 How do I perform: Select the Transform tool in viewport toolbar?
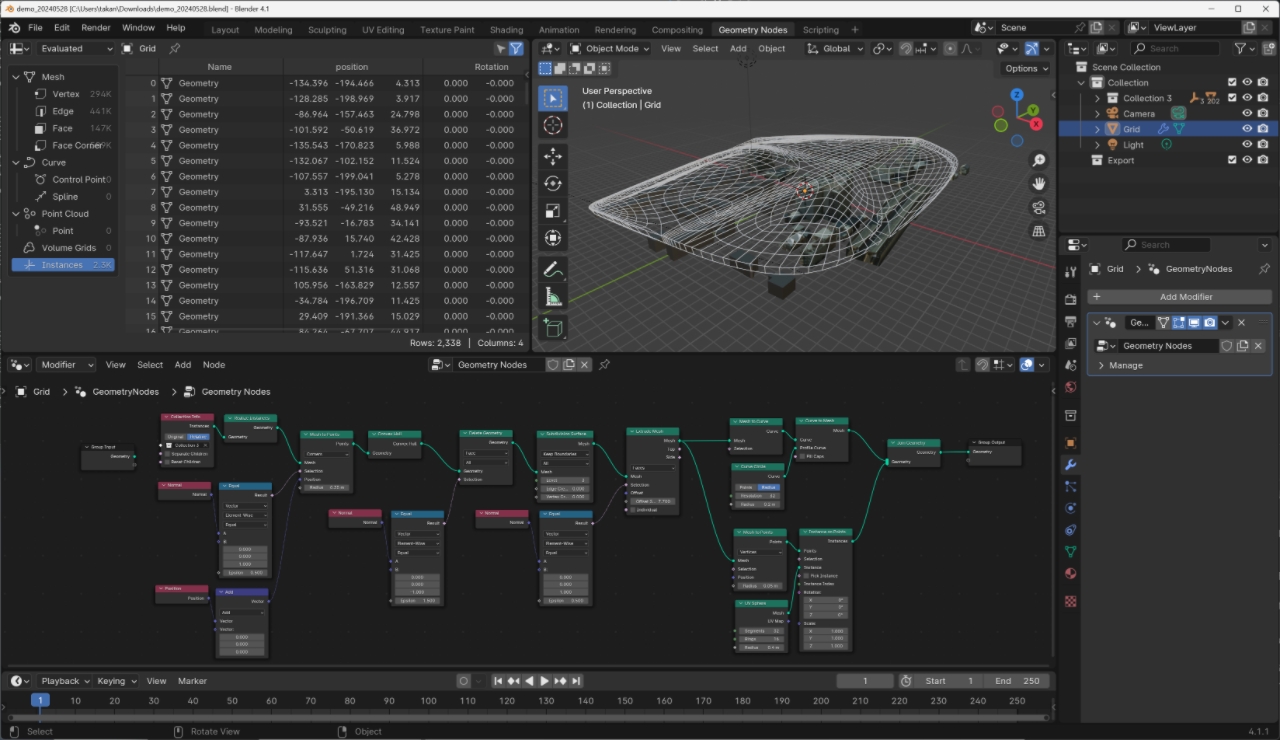[x=553, y=238]
